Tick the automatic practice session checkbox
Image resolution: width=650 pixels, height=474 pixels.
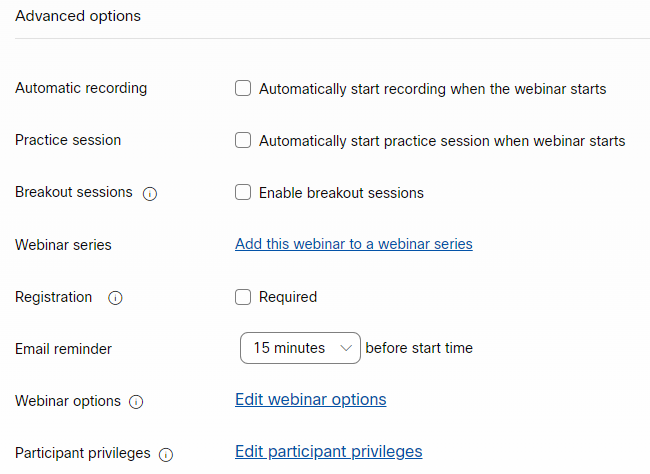pos(243,140)
